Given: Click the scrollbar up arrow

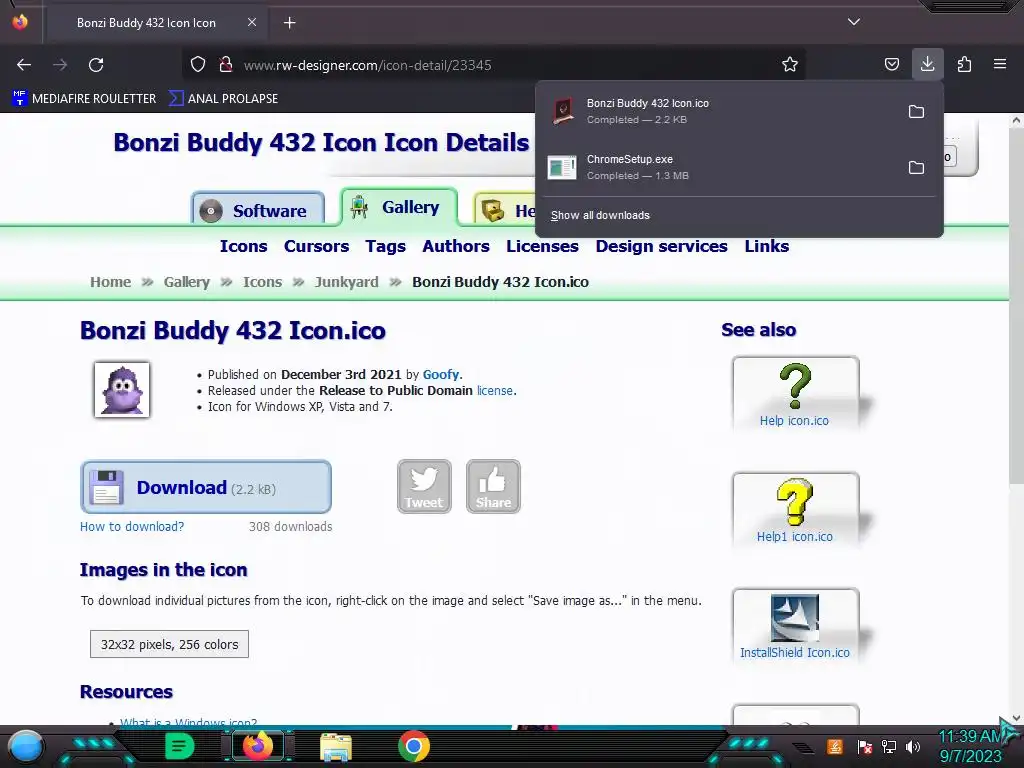Looking at the screenshot, I should click(1016, 121).
